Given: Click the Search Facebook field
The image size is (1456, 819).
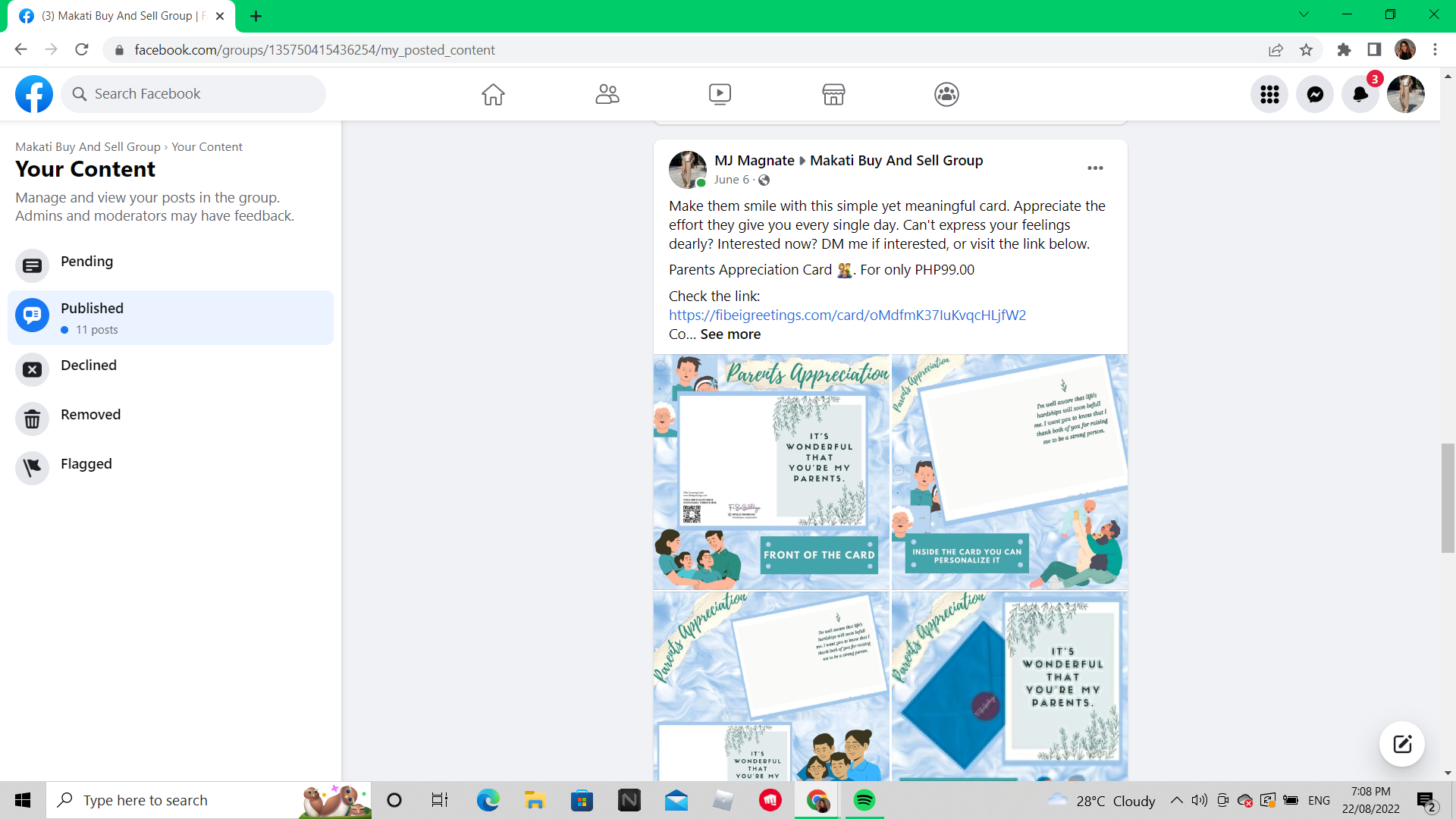Looking at the screenshot, I should [193, 94].
